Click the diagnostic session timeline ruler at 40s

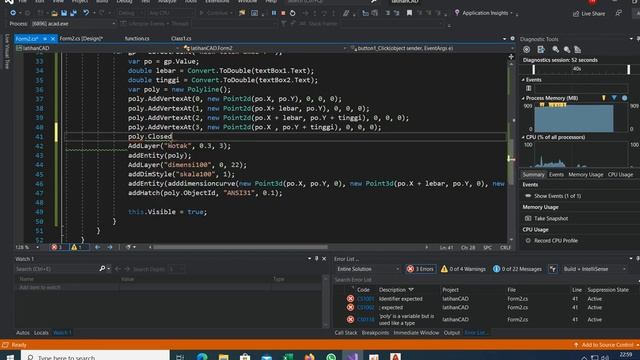[x=576, y=69]
